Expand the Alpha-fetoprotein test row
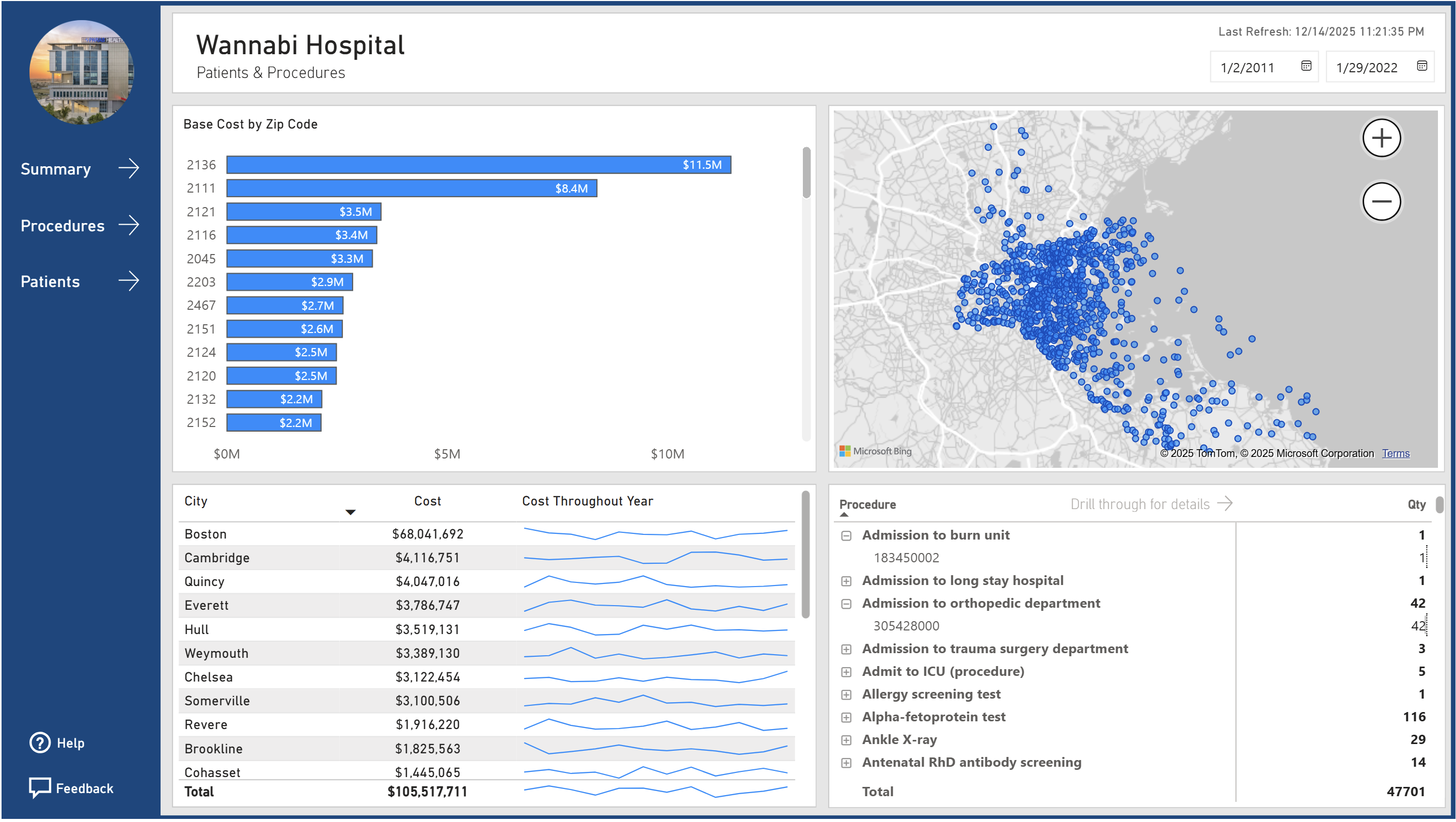1456x822 pixels. (x=846, y=717)
